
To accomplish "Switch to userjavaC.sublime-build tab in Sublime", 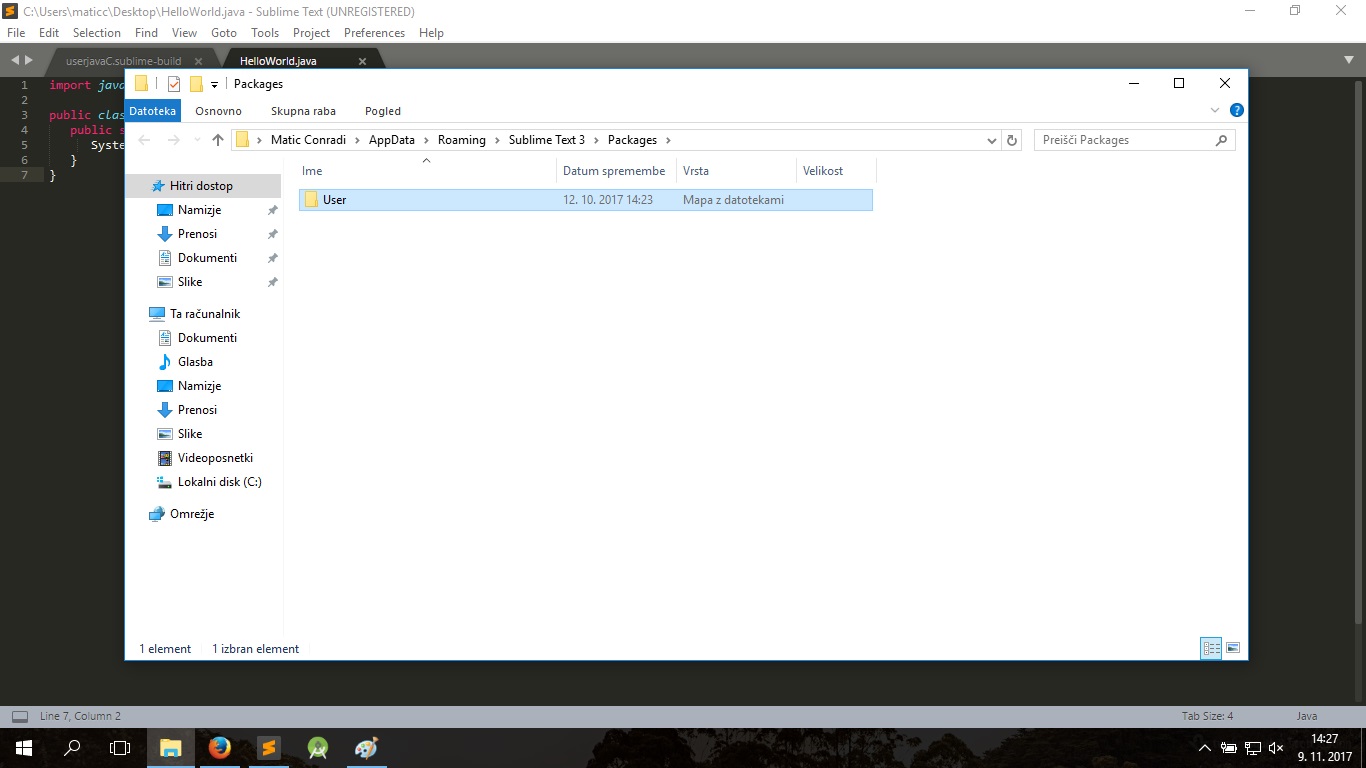I will (x=123, y=61).
